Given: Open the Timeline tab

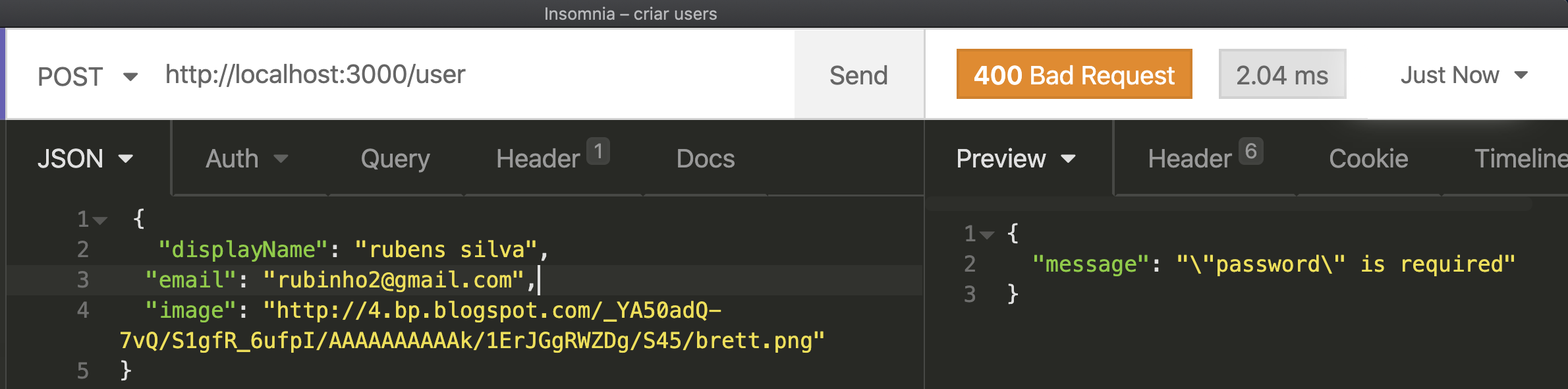Looking at the screenshot, I should [x=1519, y=159].
